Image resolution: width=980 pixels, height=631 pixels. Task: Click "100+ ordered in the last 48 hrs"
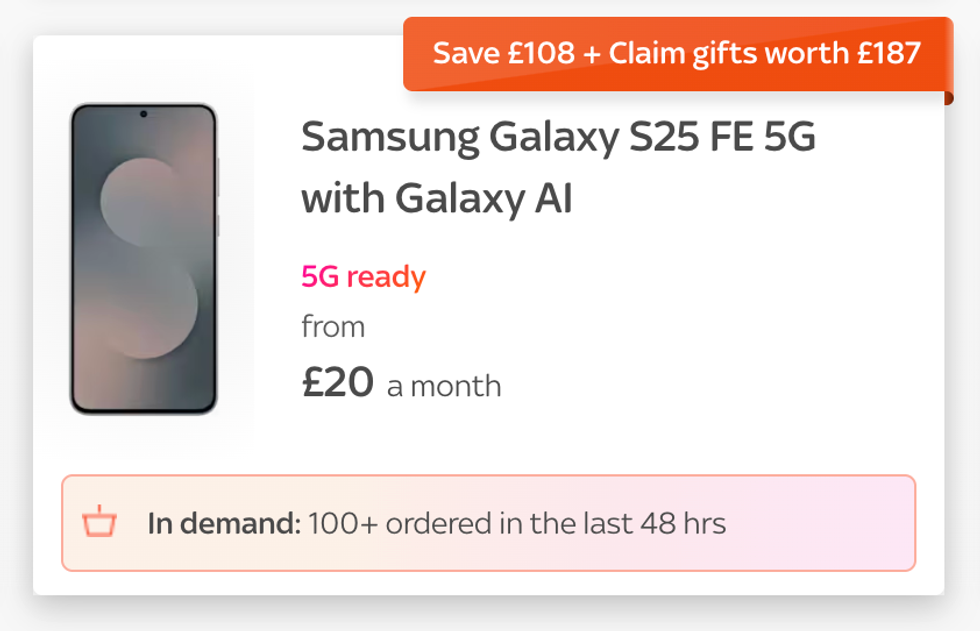[x=517, y=523]
